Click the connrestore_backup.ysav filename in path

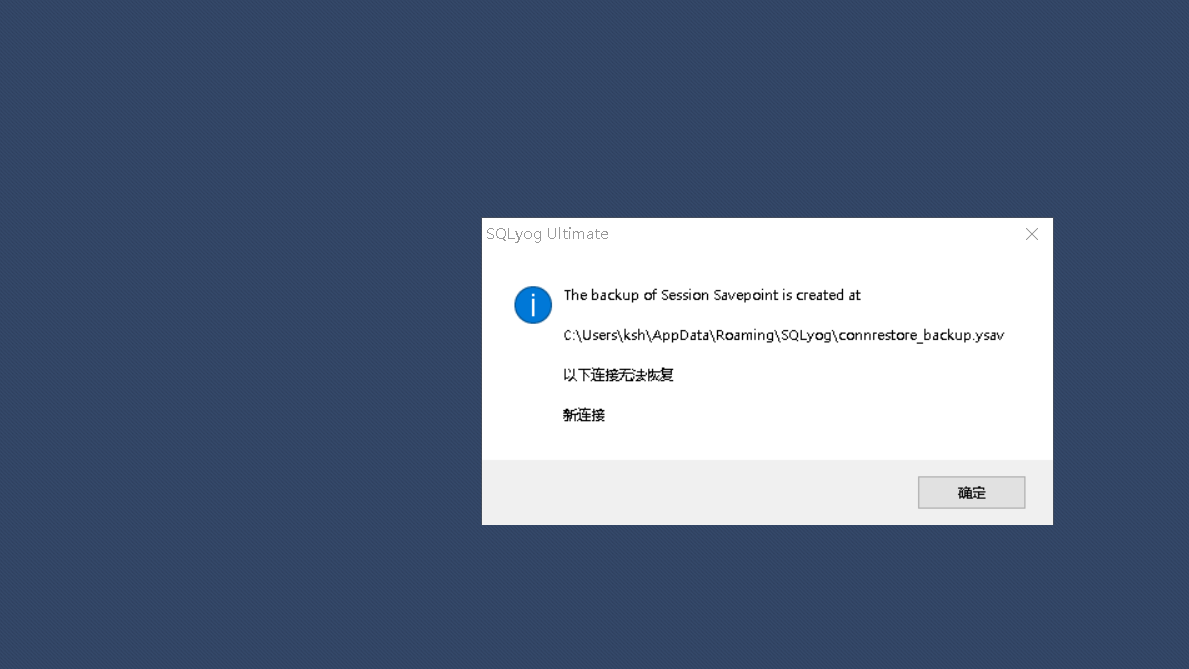(x=921, y=335)
